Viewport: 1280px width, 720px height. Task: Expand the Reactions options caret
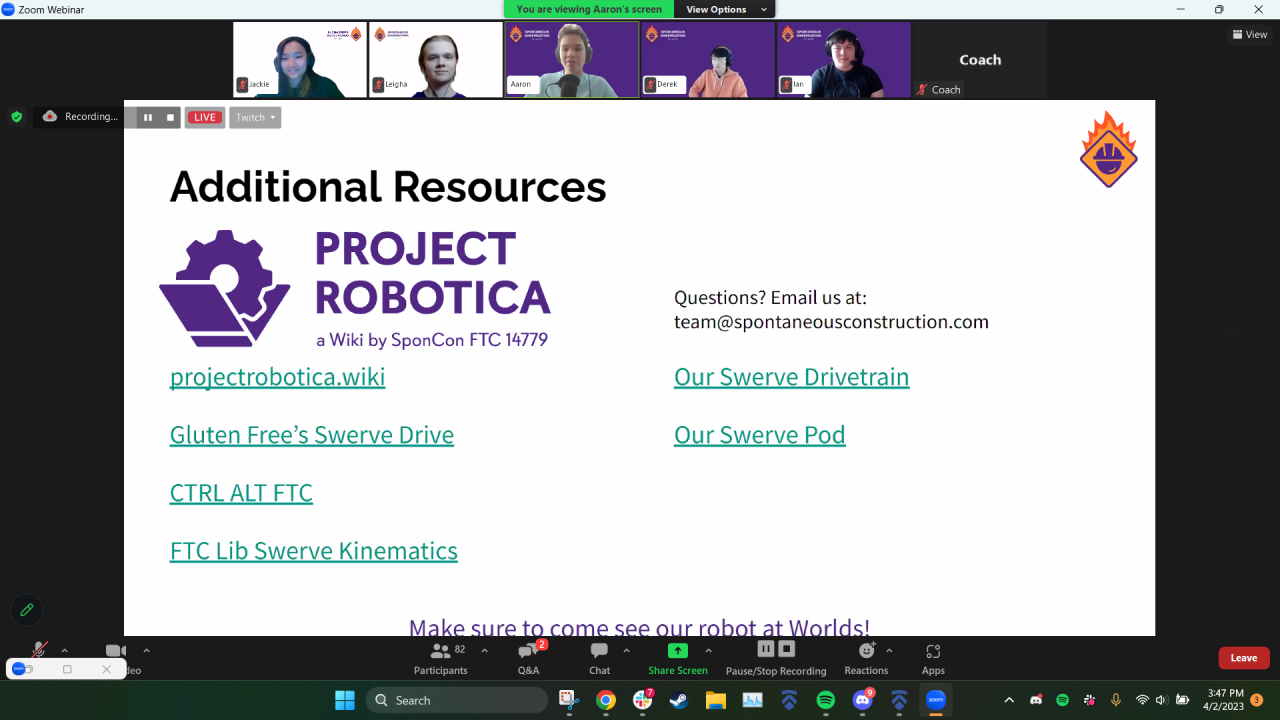coord(889,651)
